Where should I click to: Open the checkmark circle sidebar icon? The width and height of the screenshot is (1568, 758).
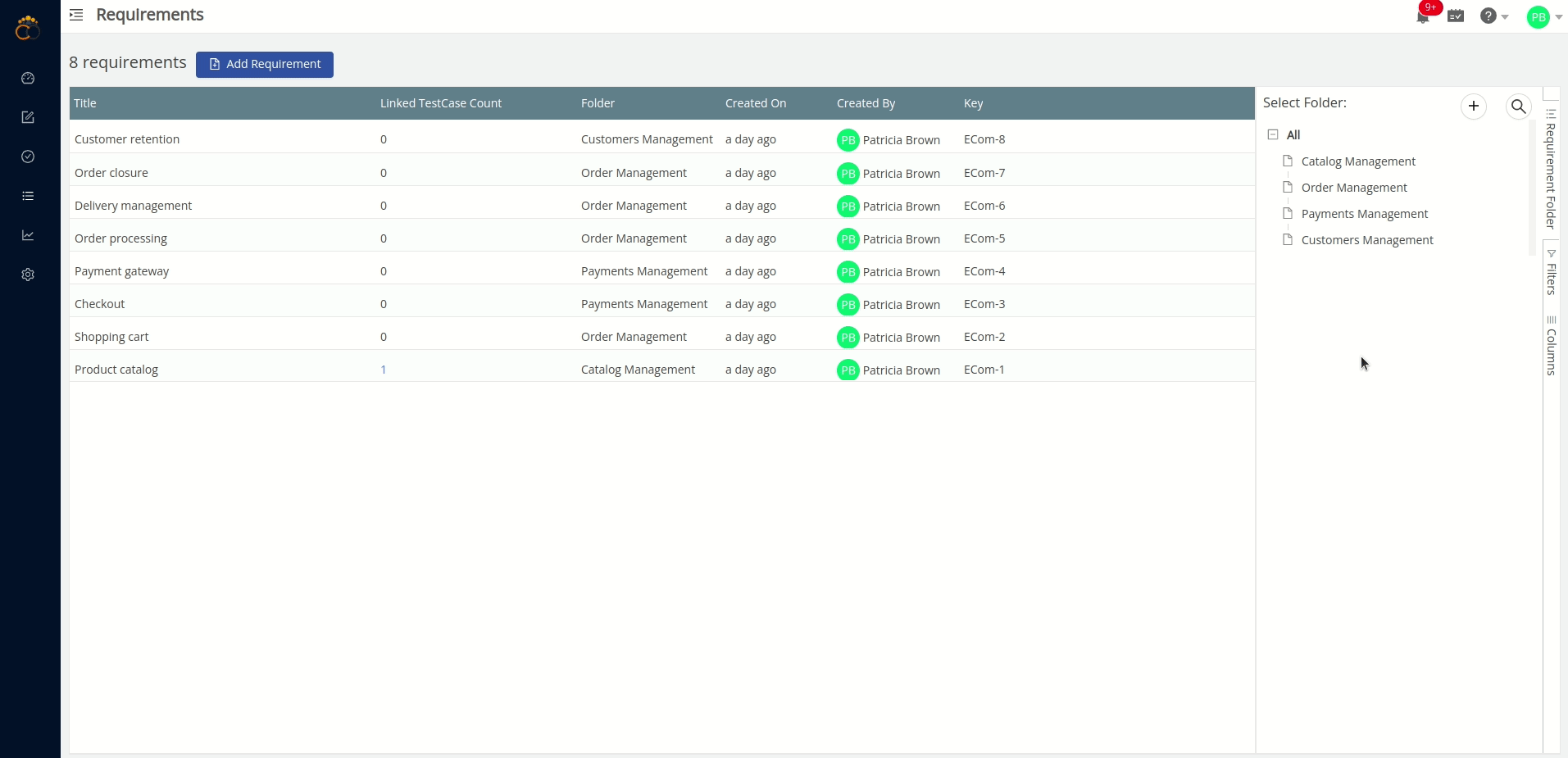point(28,157)
